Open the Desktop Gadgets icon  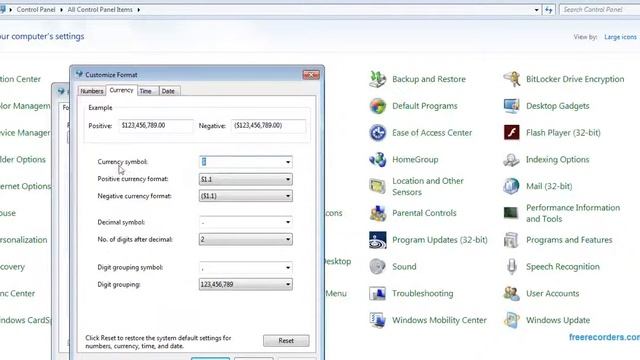pyautogui.click(x=511, y=106)
